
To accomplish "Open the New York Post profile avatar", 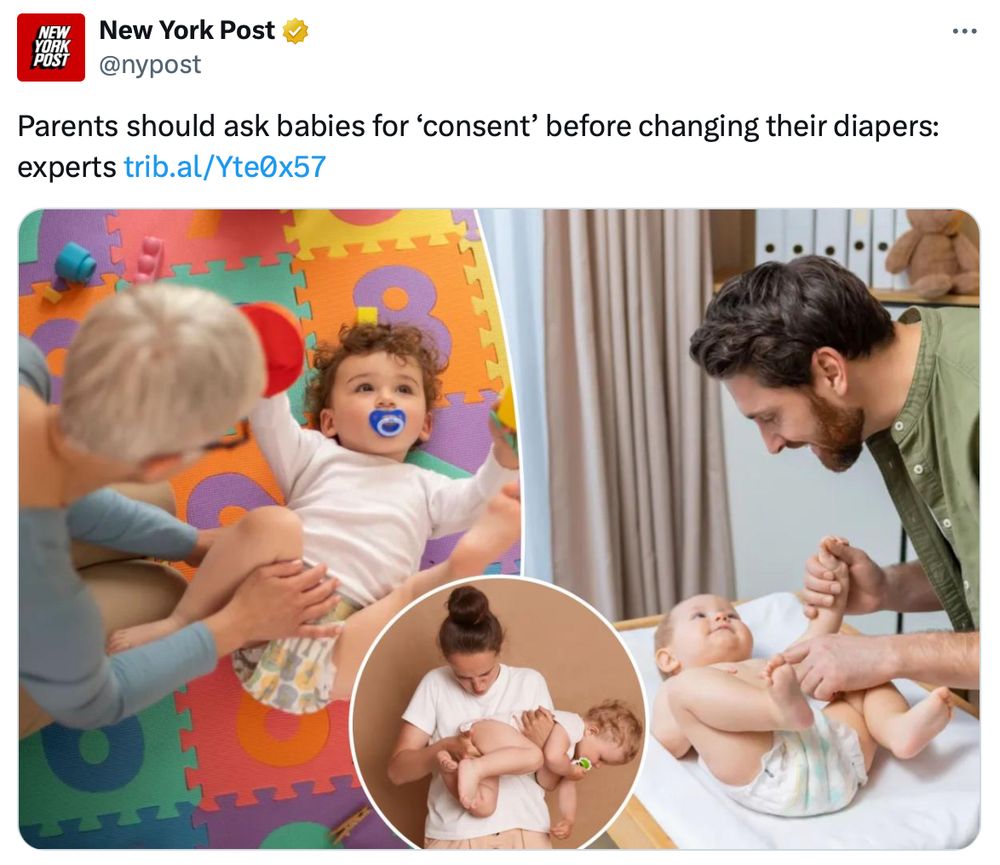I will point(51,47).
